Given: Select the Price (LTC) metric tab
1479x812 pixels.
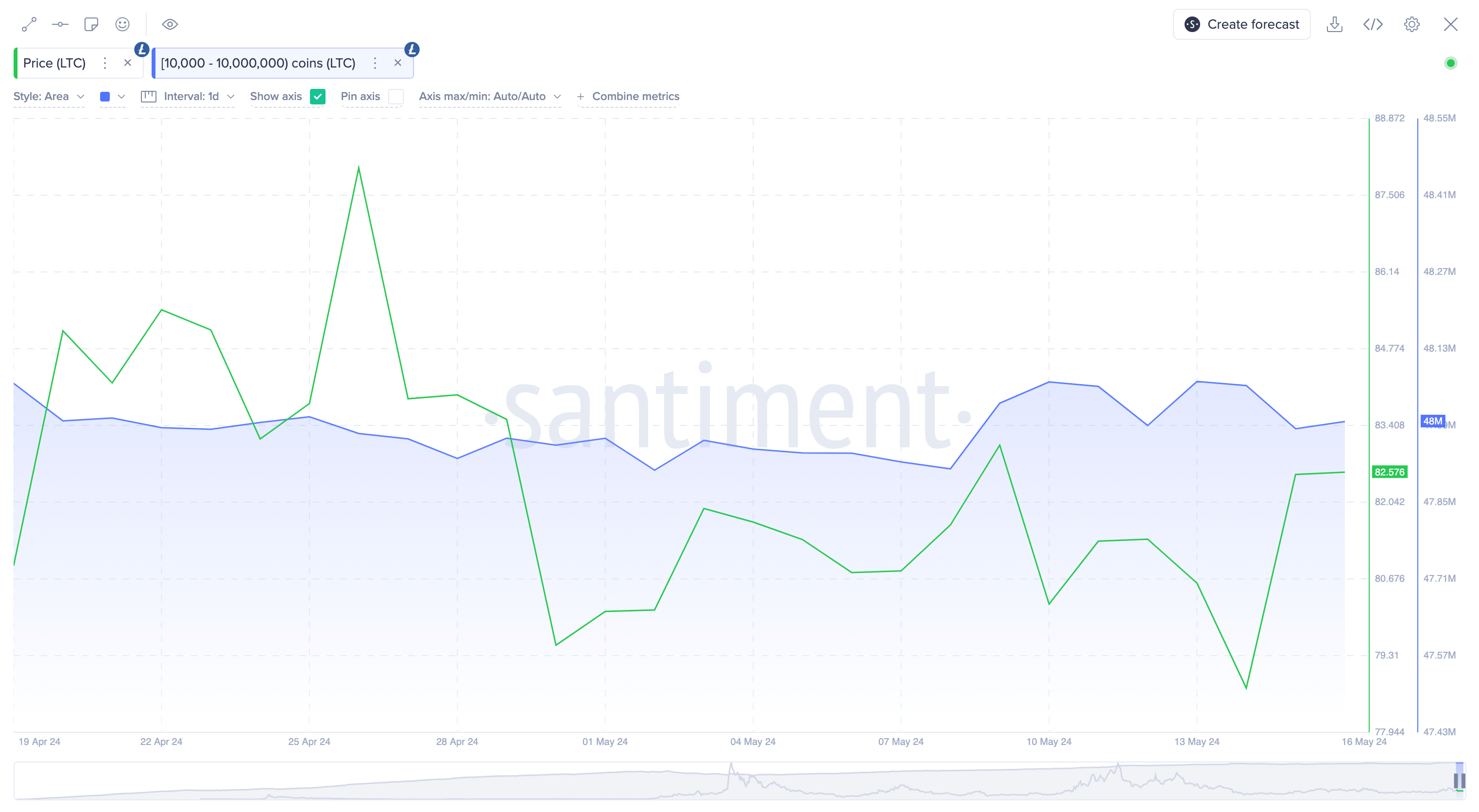Looking at the screenshot, I should [x=54, y=63].
